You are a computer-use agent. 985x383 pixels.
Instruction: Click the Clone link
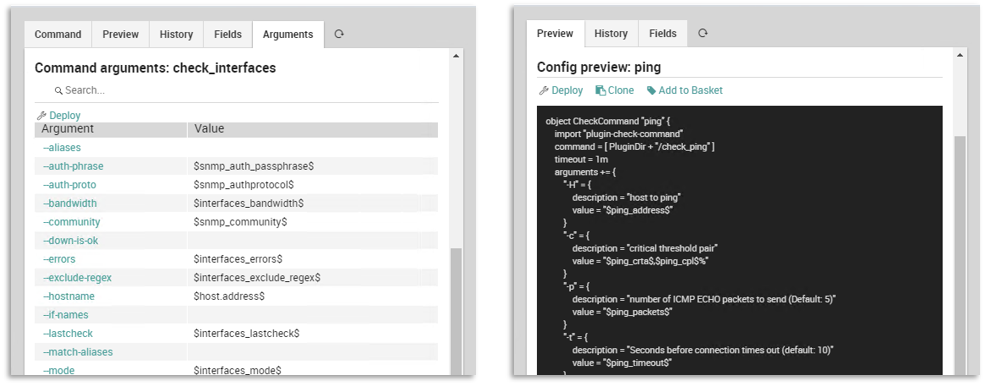621,90
